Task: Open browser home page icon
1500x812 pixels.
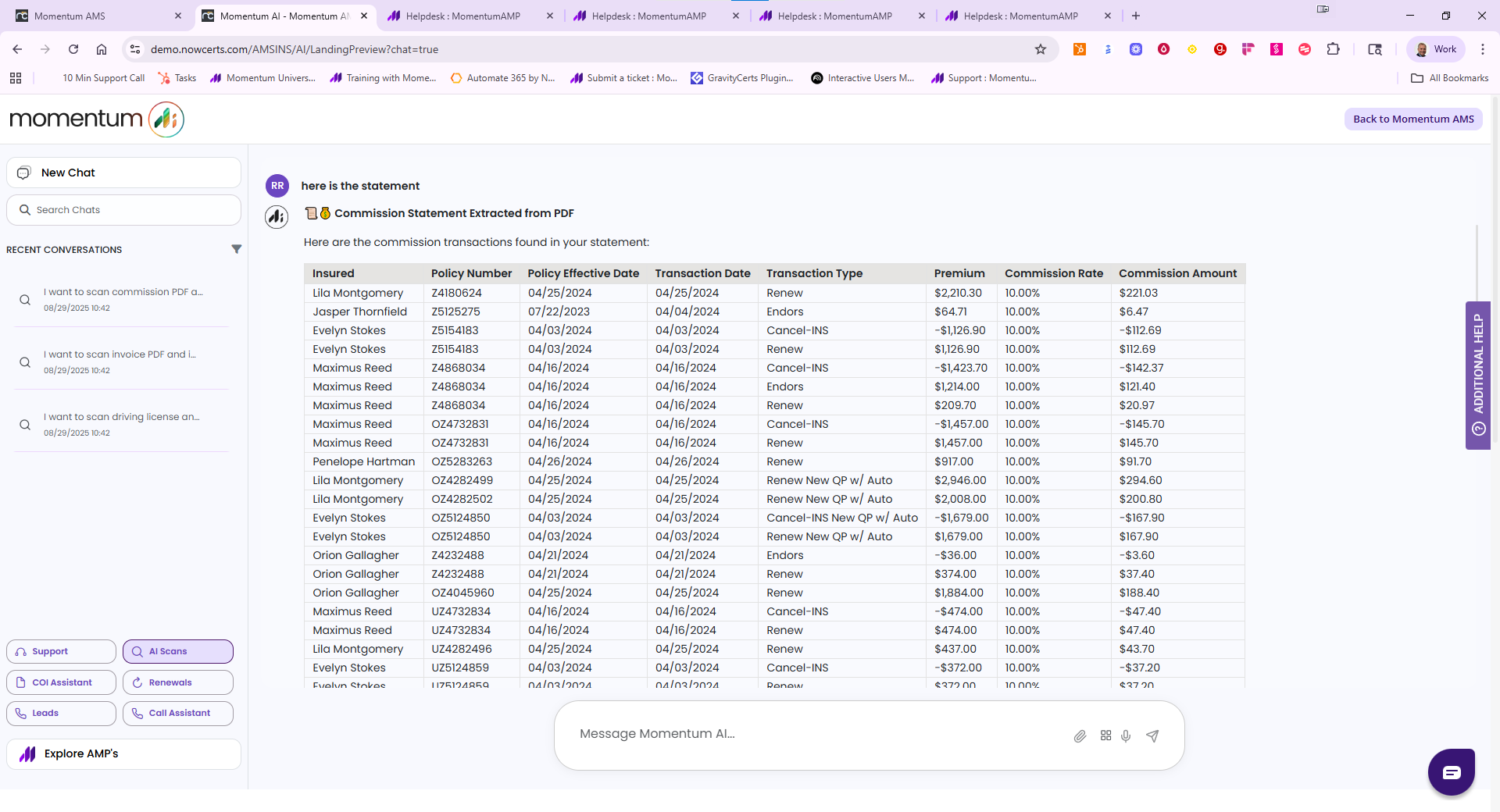Action: (102, 49)
